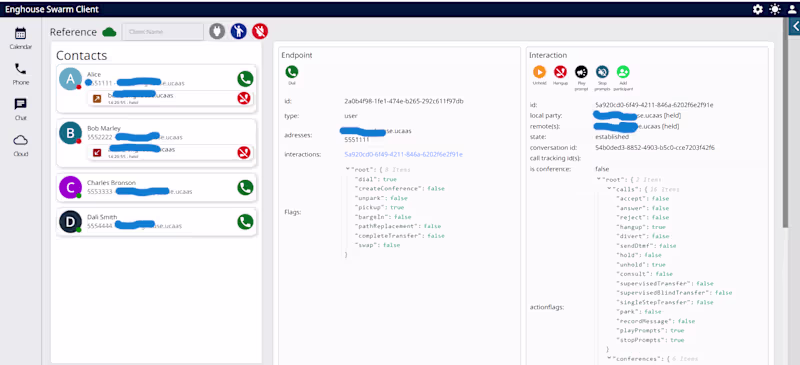800x365 pixels.
Task: Click the orange Unhold button
Action: (x=539, y=75)
